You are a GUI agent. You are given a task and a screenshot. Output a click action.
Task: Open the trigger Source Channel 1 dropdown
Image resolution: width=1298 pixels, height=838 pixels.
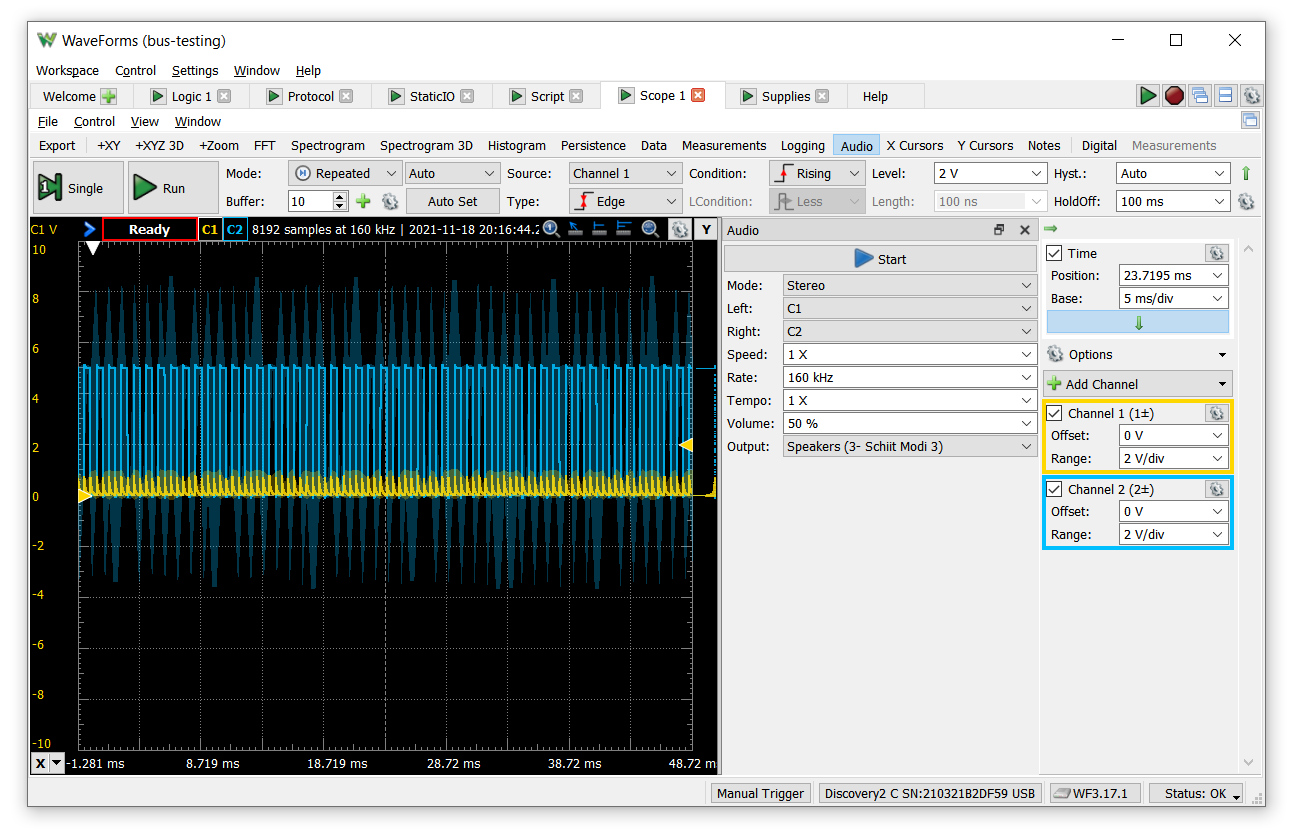pos(625,173)
